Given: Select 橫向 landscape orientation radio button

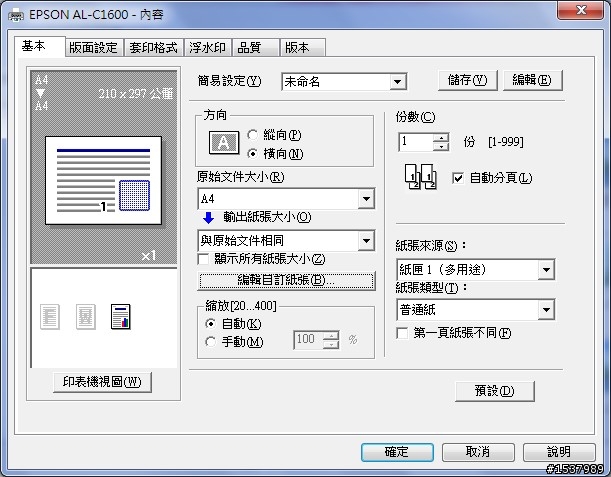Looking at the screenshot, I should (253, 154).
